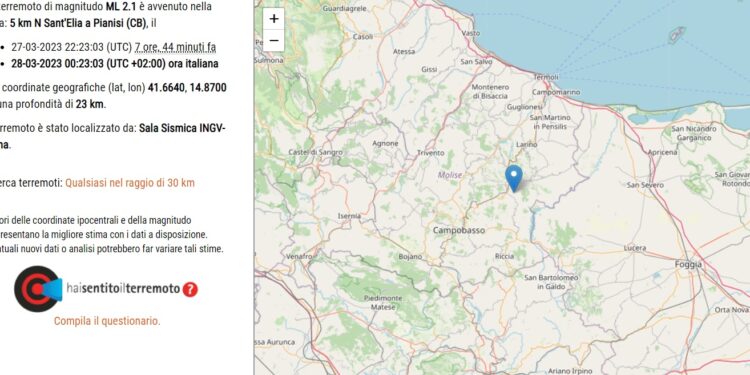The image size is (750, 375).
Task: Click the 'San Severo' label on the map
Action: tap(645, 185)
